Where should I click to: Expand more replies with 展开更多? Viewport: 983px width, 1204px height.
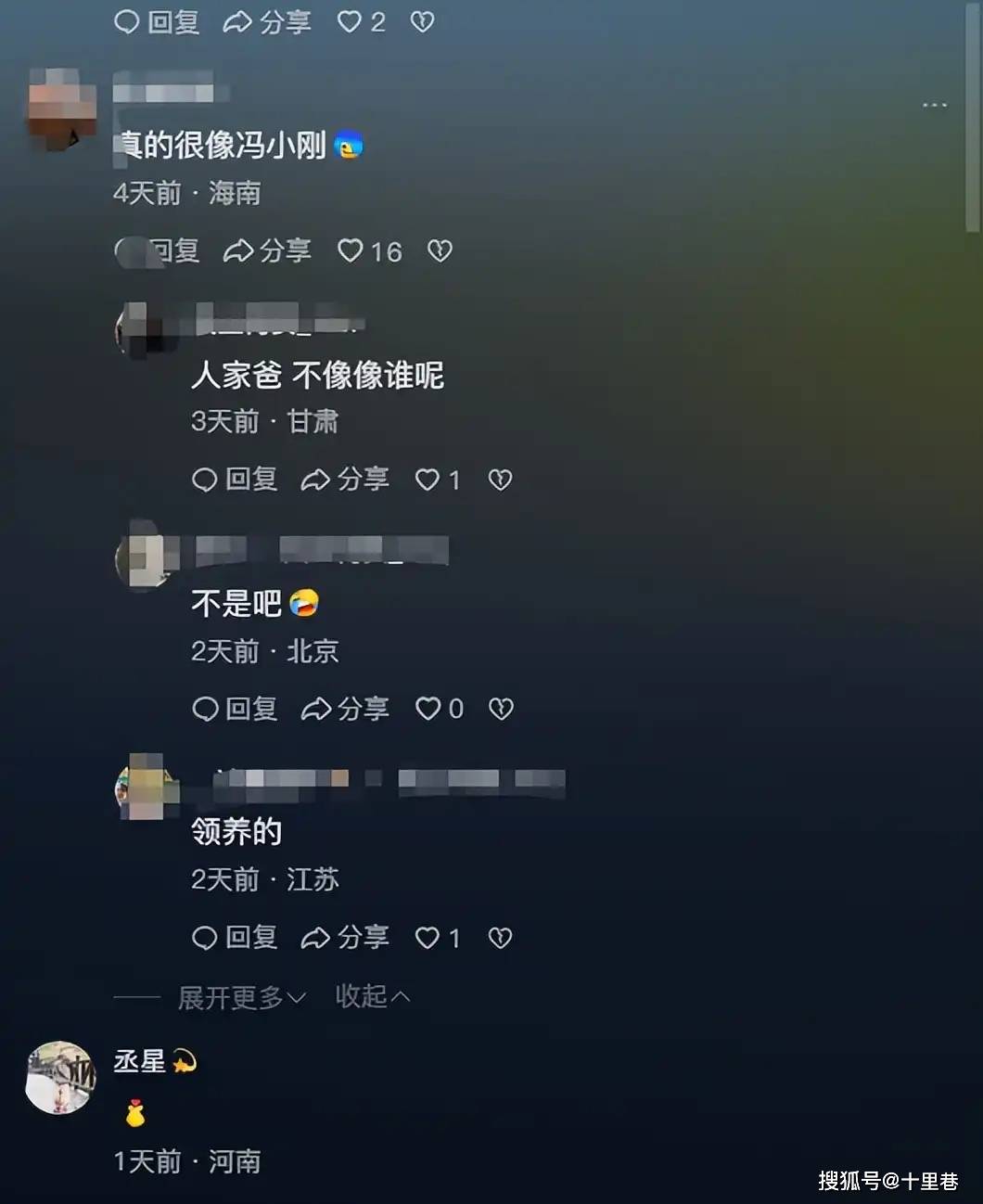(242, 997)
